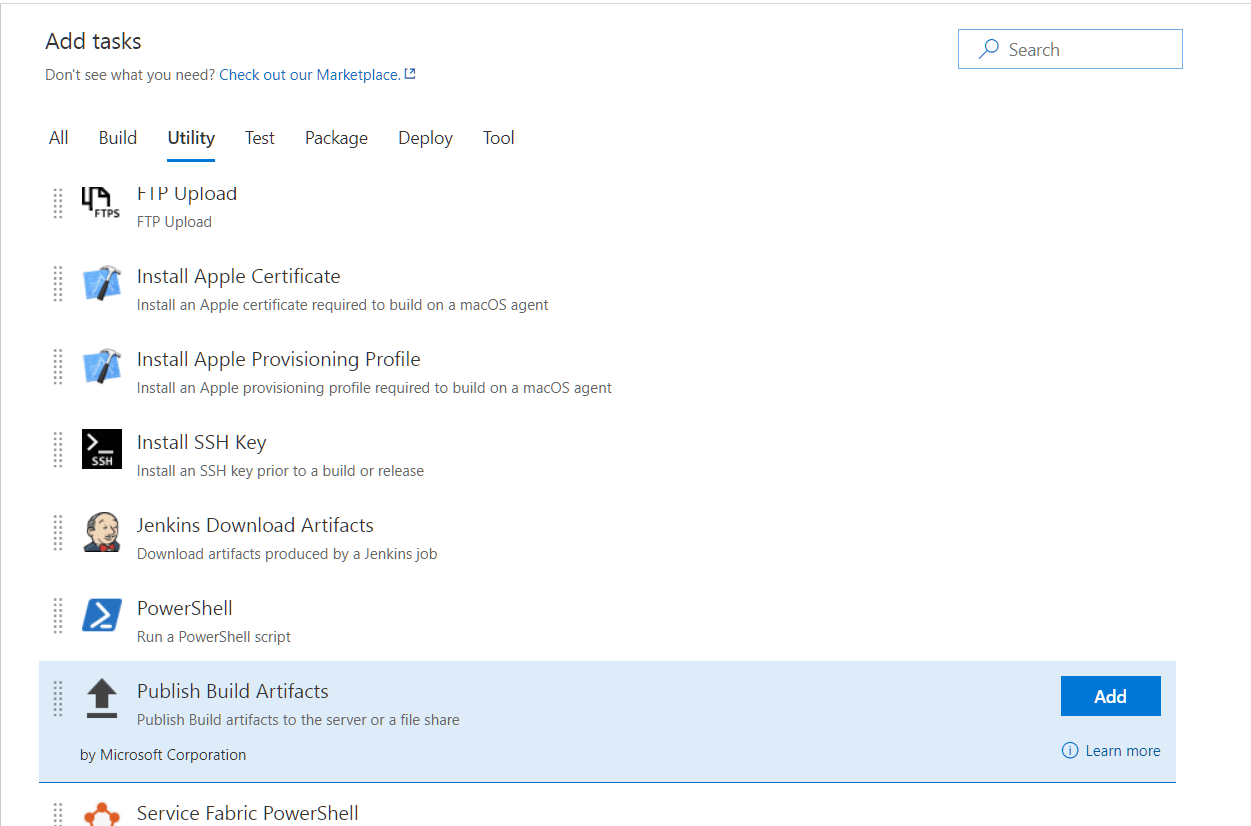Select the Install Apple Certificate Xcode icon
The image size is (1251, 826).
coord(101,284)
